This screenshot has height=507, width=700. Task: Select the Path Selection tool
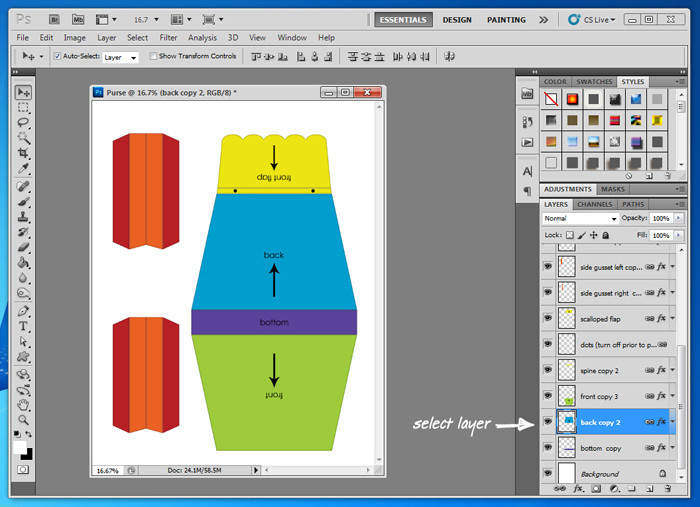click(23, 342)
